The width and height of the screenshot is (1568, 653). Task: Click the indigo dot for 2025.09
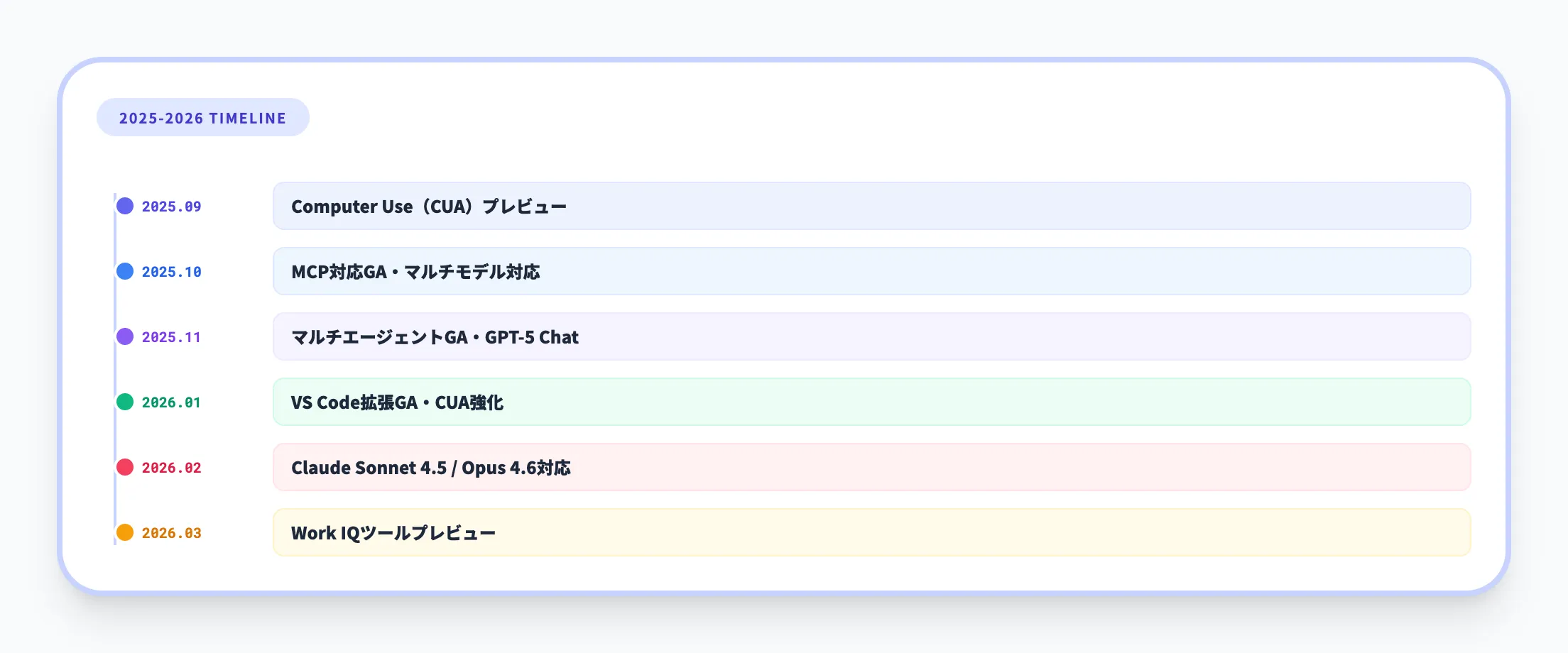click(125, 206)
